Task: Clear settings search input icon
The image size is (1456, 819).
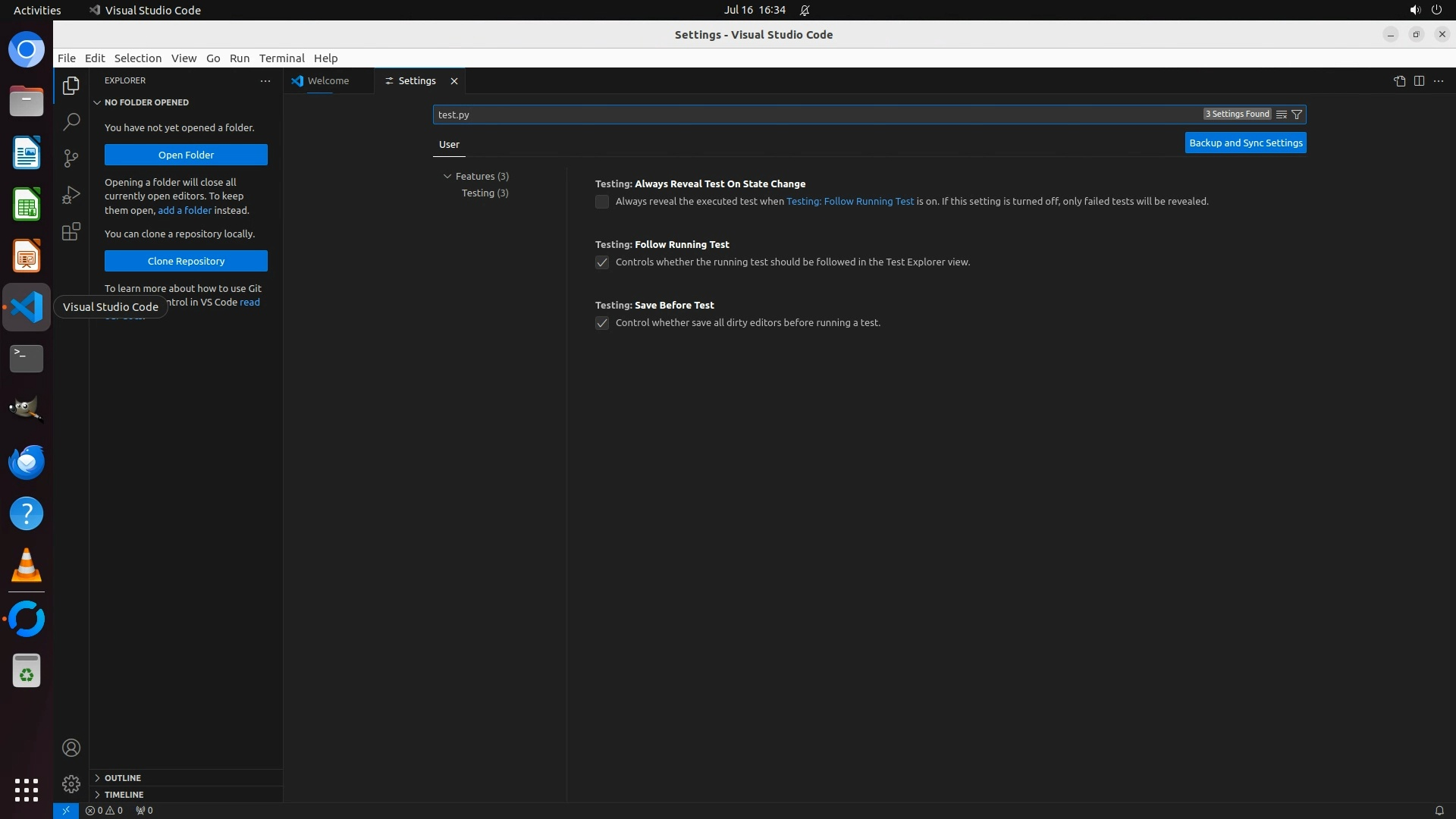Action: tap(1282, 115)
